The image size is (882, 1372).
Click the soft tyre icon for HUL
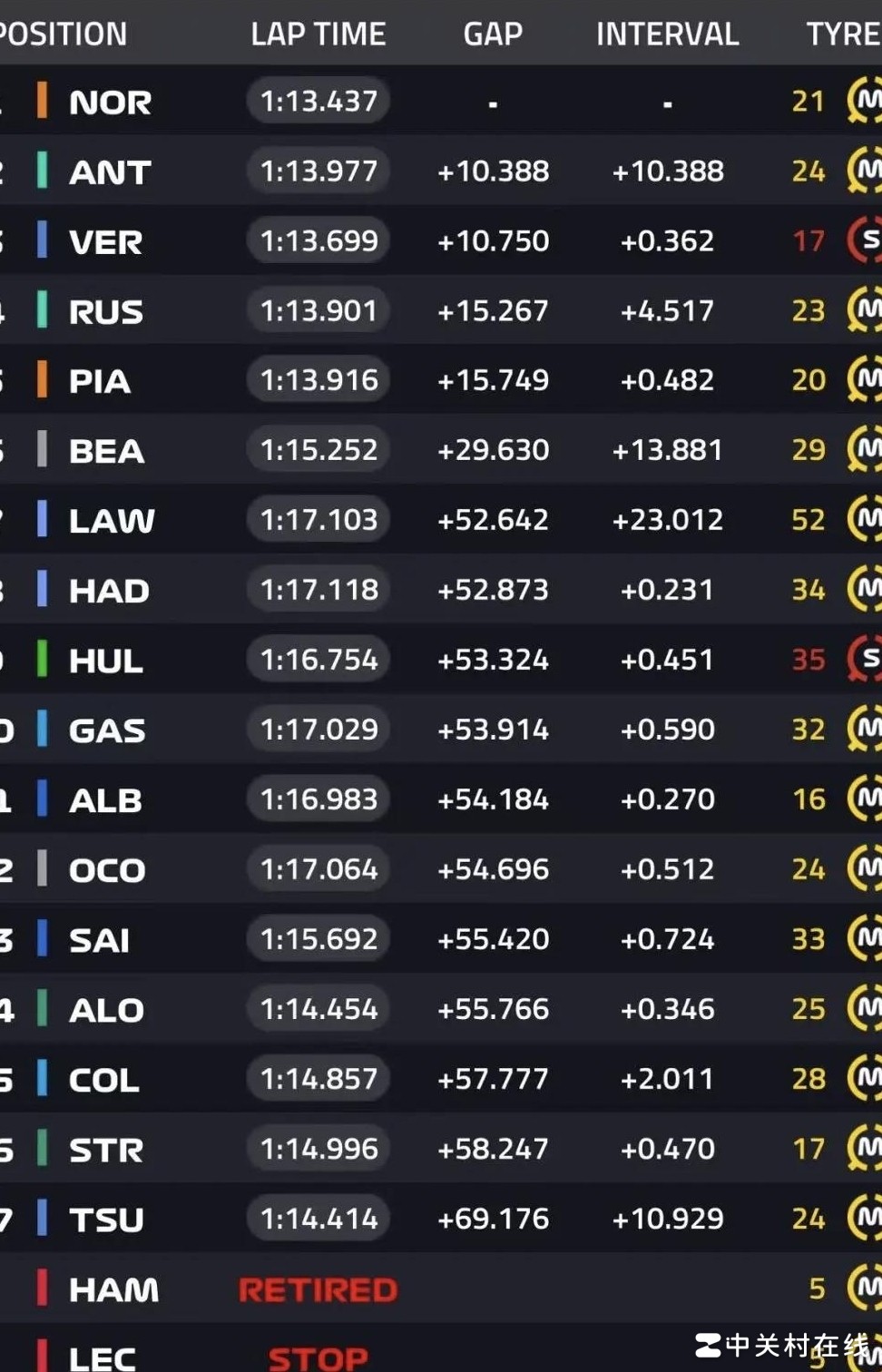click(x=866, y=659)
